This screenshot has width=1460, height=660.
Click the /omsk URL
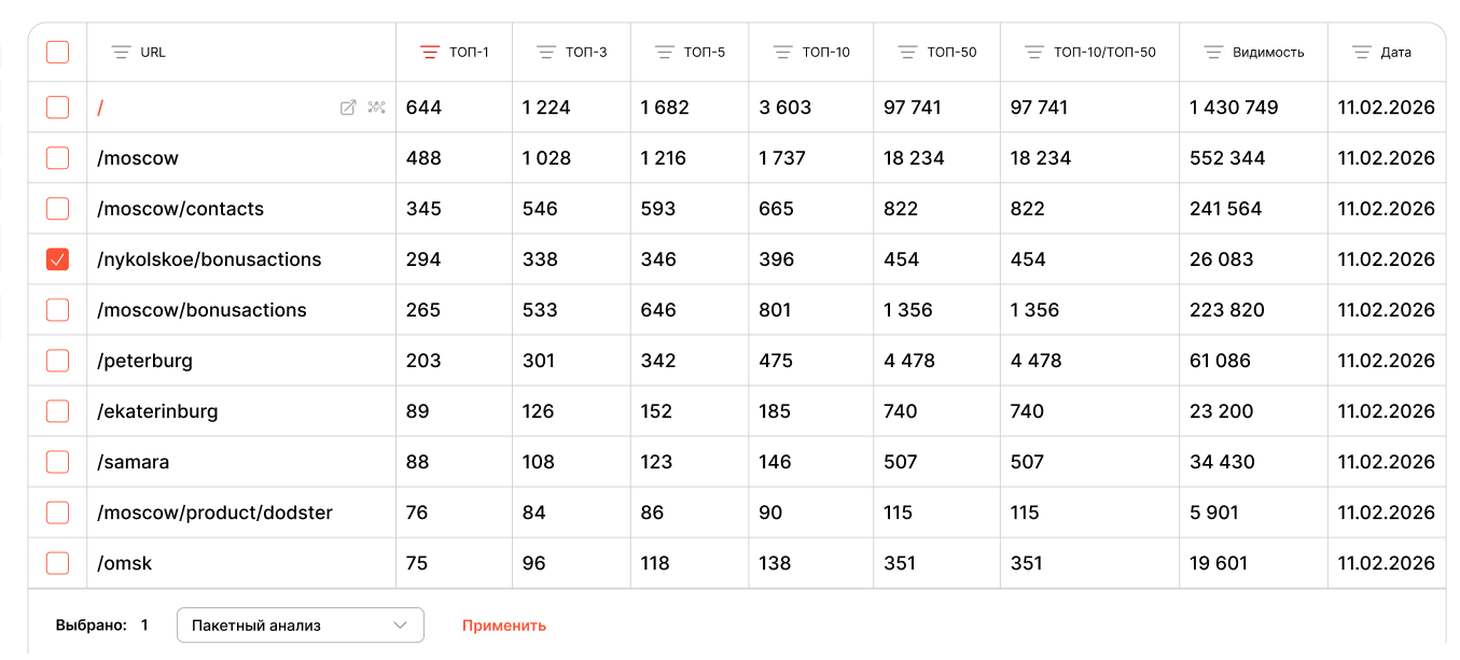(125, 563)
